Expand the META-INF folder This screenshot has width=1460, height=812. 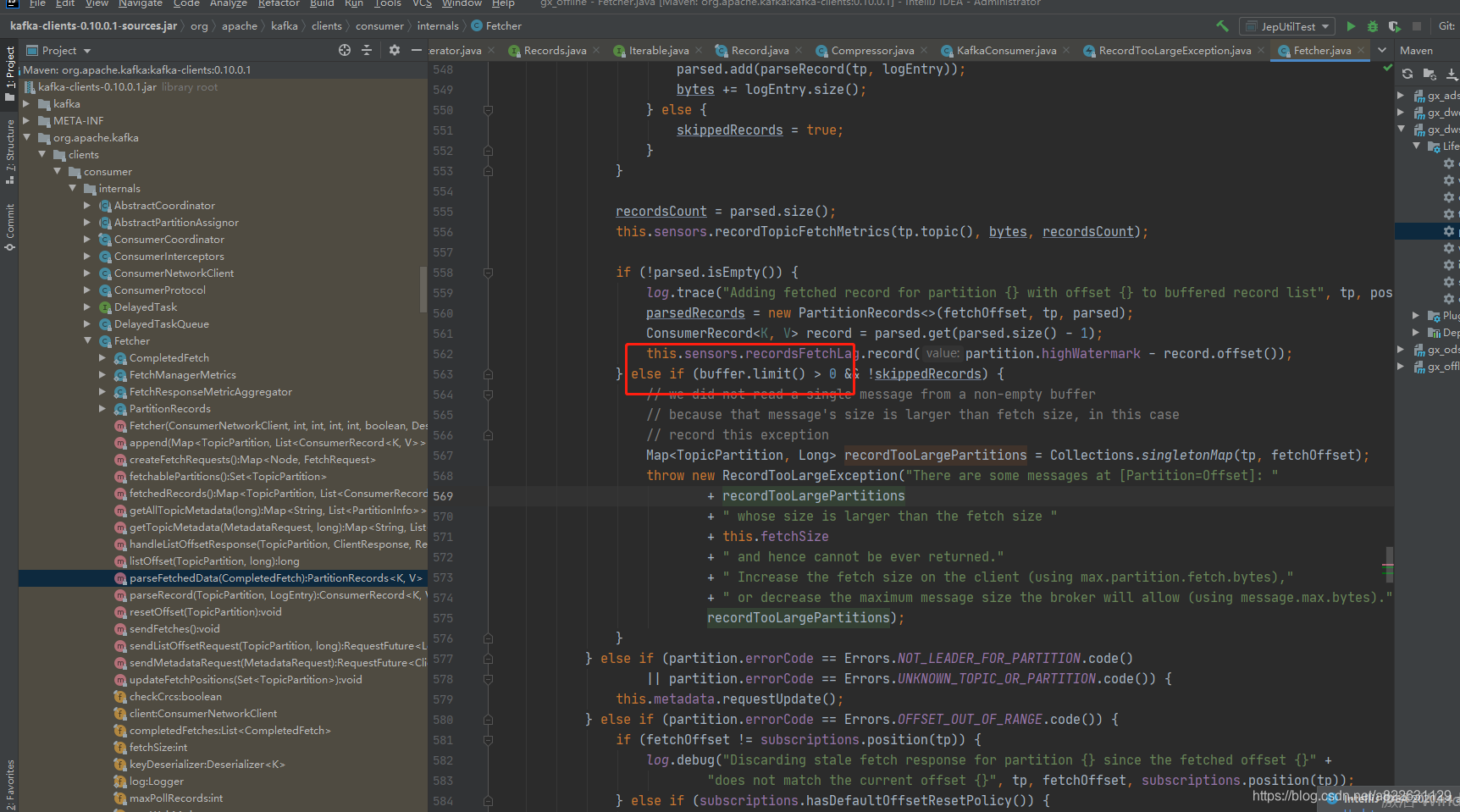pos(26,121)
